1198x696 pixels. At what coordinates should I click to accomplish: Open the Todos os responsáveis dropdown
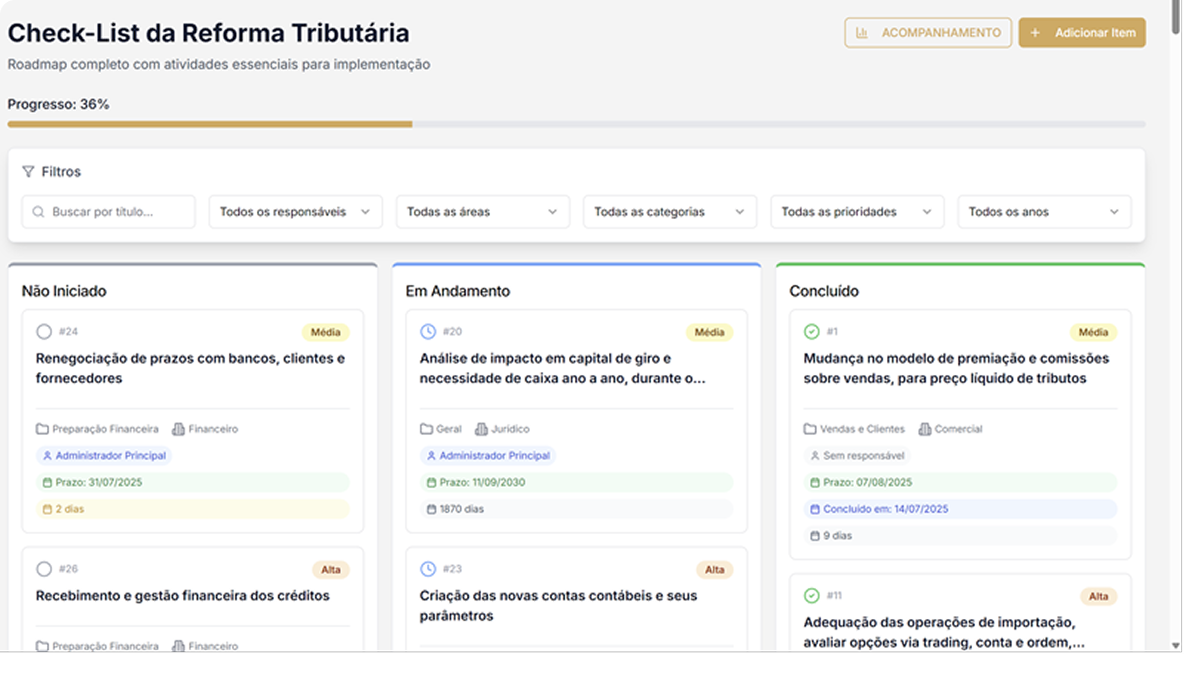(295, 212)
